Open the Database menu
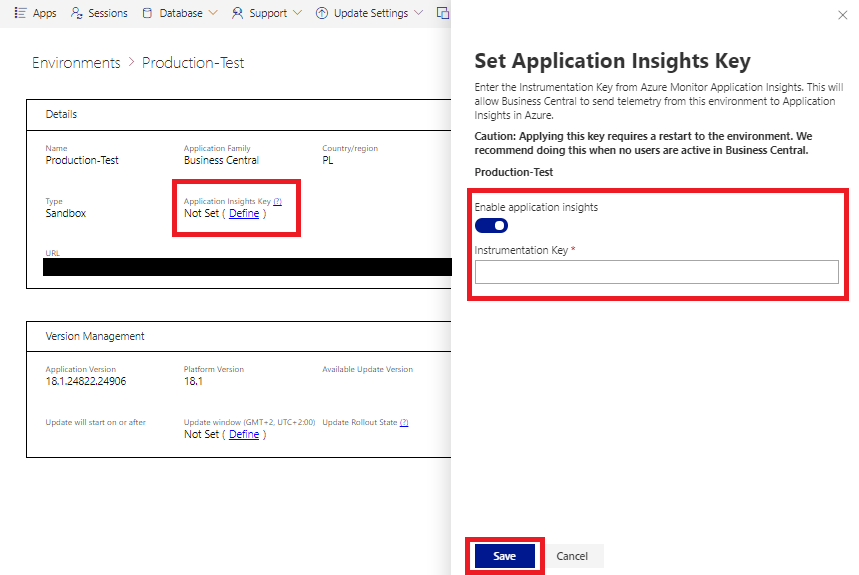This screenshot has width=859, height=575. tap(181, 13)
